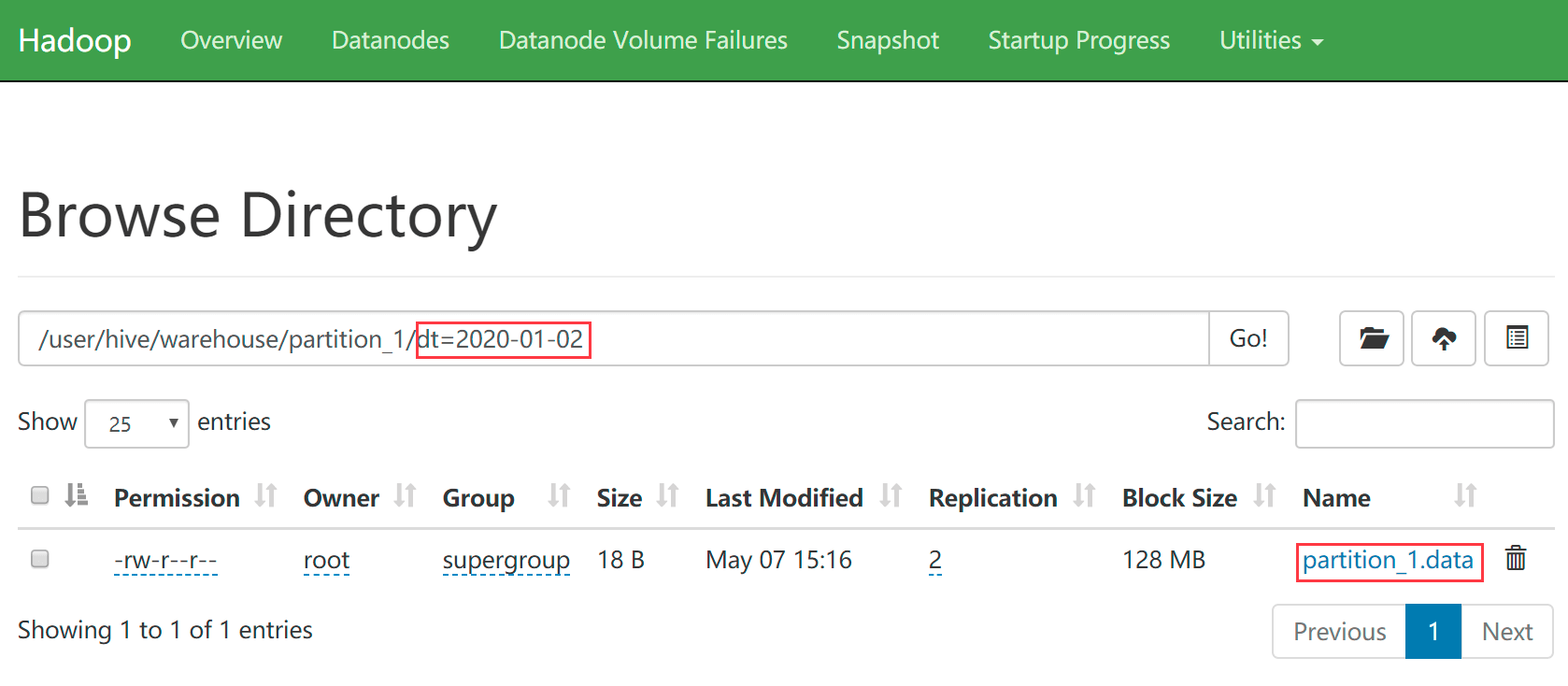Click the Next pagination button

[1507, 632]
